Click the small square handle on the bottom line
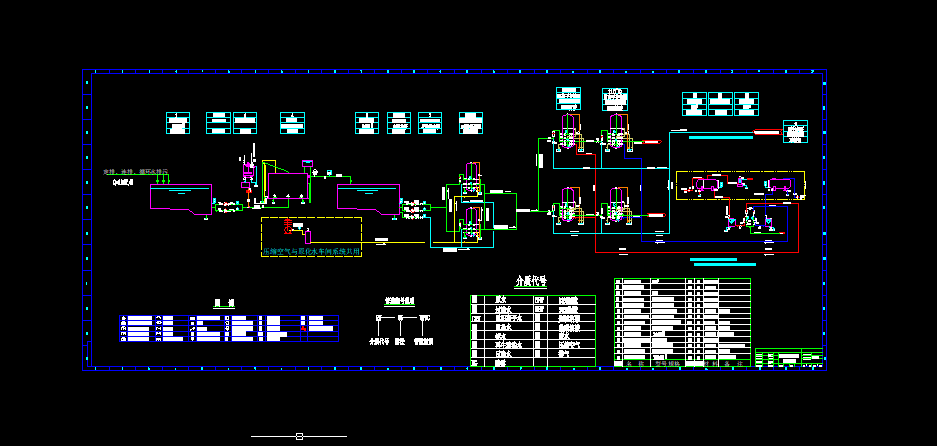Screen dimensions: 937x446 tap(299, 436)
